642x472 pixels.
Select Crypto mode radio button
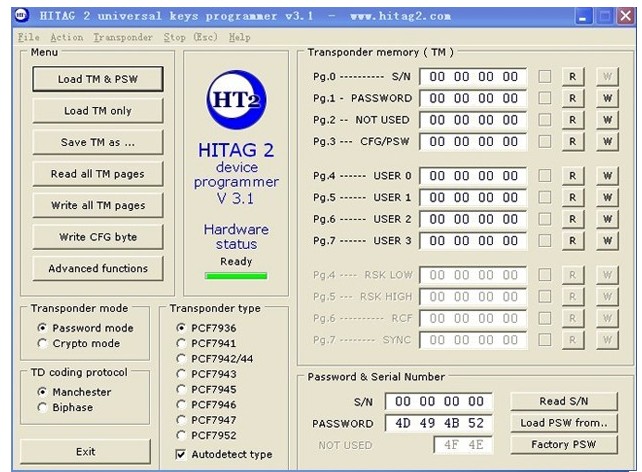pyautogui.click(x=42, y=343)
